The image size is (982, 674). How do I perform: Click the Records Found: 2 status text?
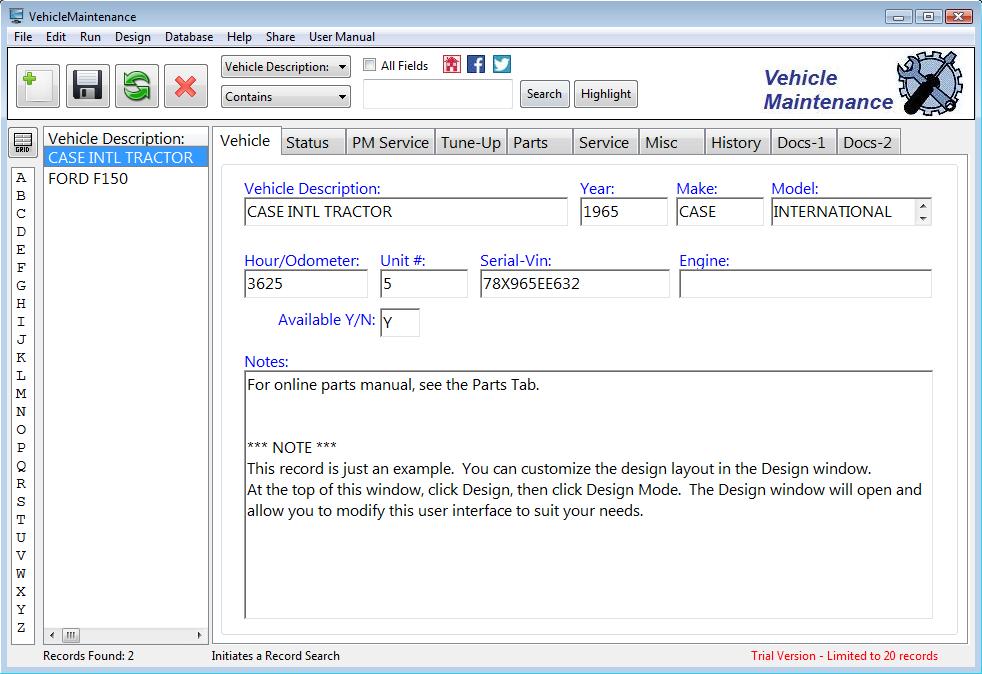click(x=88, y=656)
